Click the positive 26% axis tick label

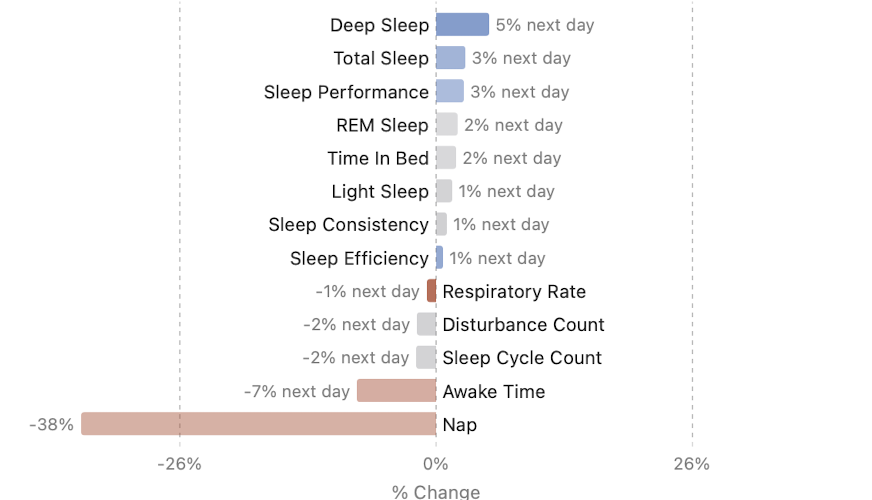coord(692,464)
